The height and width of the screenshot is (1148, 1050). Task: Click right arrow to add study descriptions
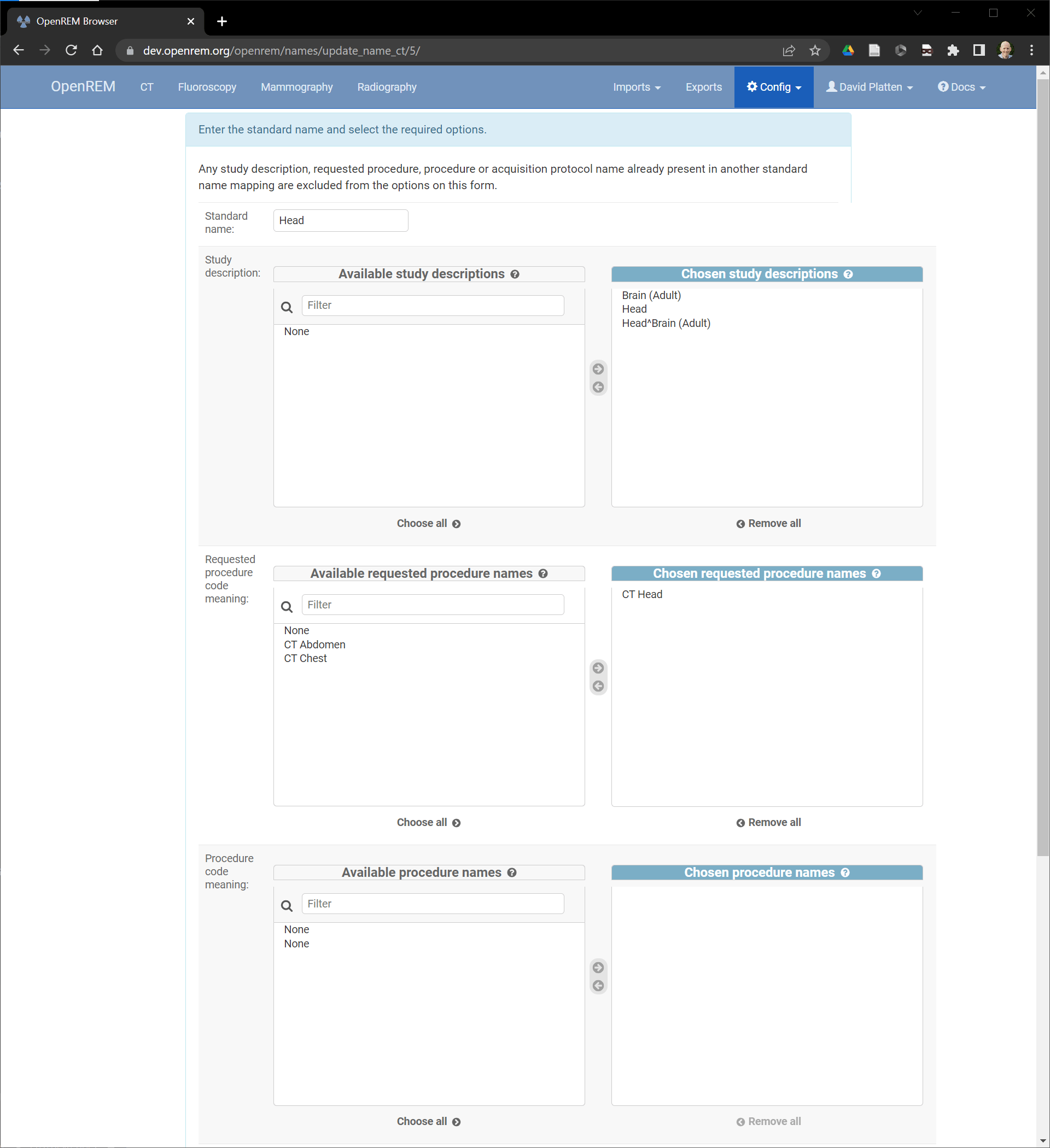coord(598,369)
